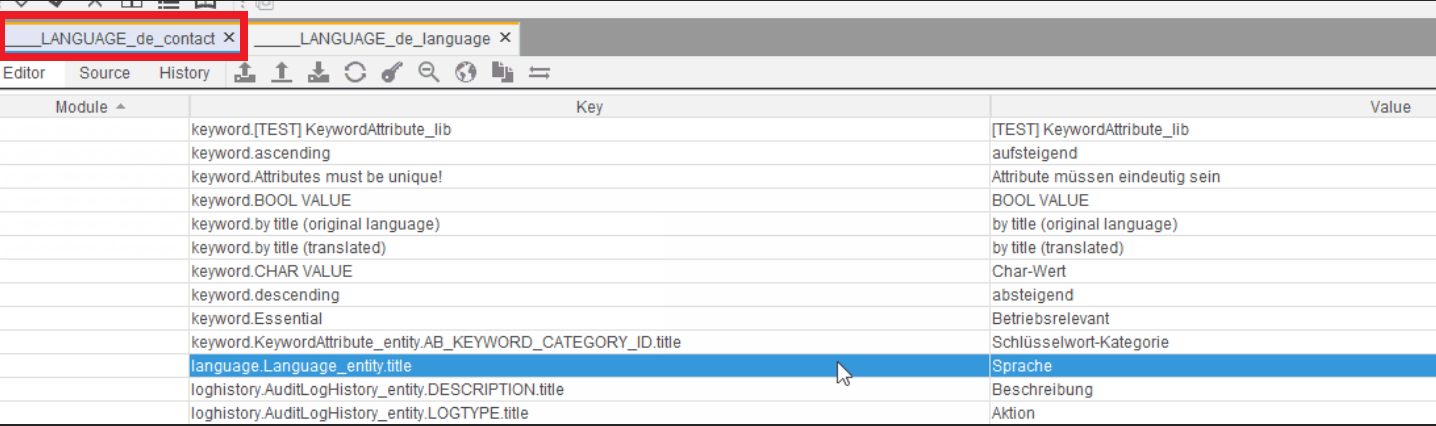The width and height of the screenshot is (1436, 426).
Task: Close the LANGUAGE_de_language tab
Action: [505, 38]
